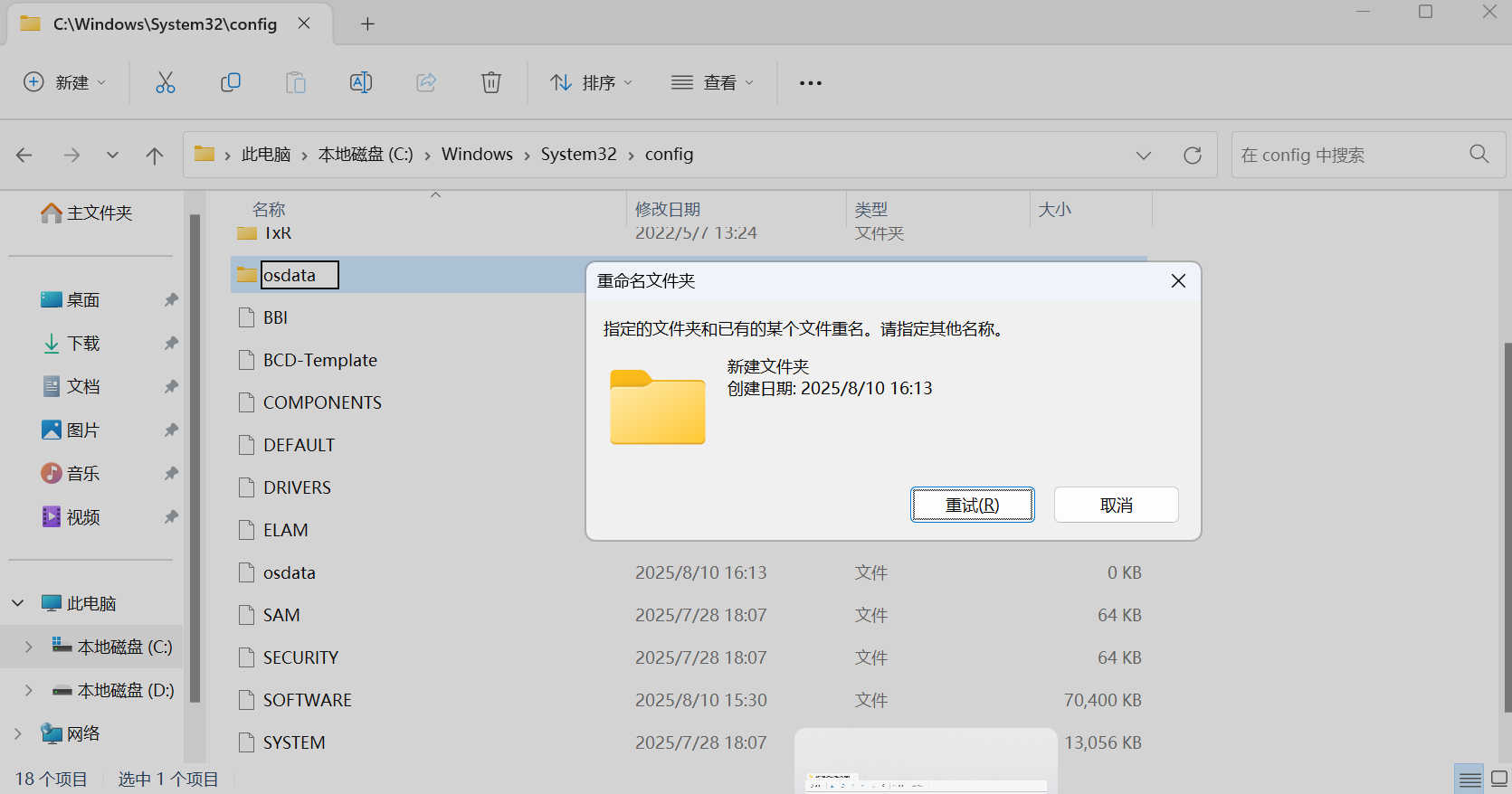Navigate back with the left arrow
The image size is (1512, 794).
(24, 156)
